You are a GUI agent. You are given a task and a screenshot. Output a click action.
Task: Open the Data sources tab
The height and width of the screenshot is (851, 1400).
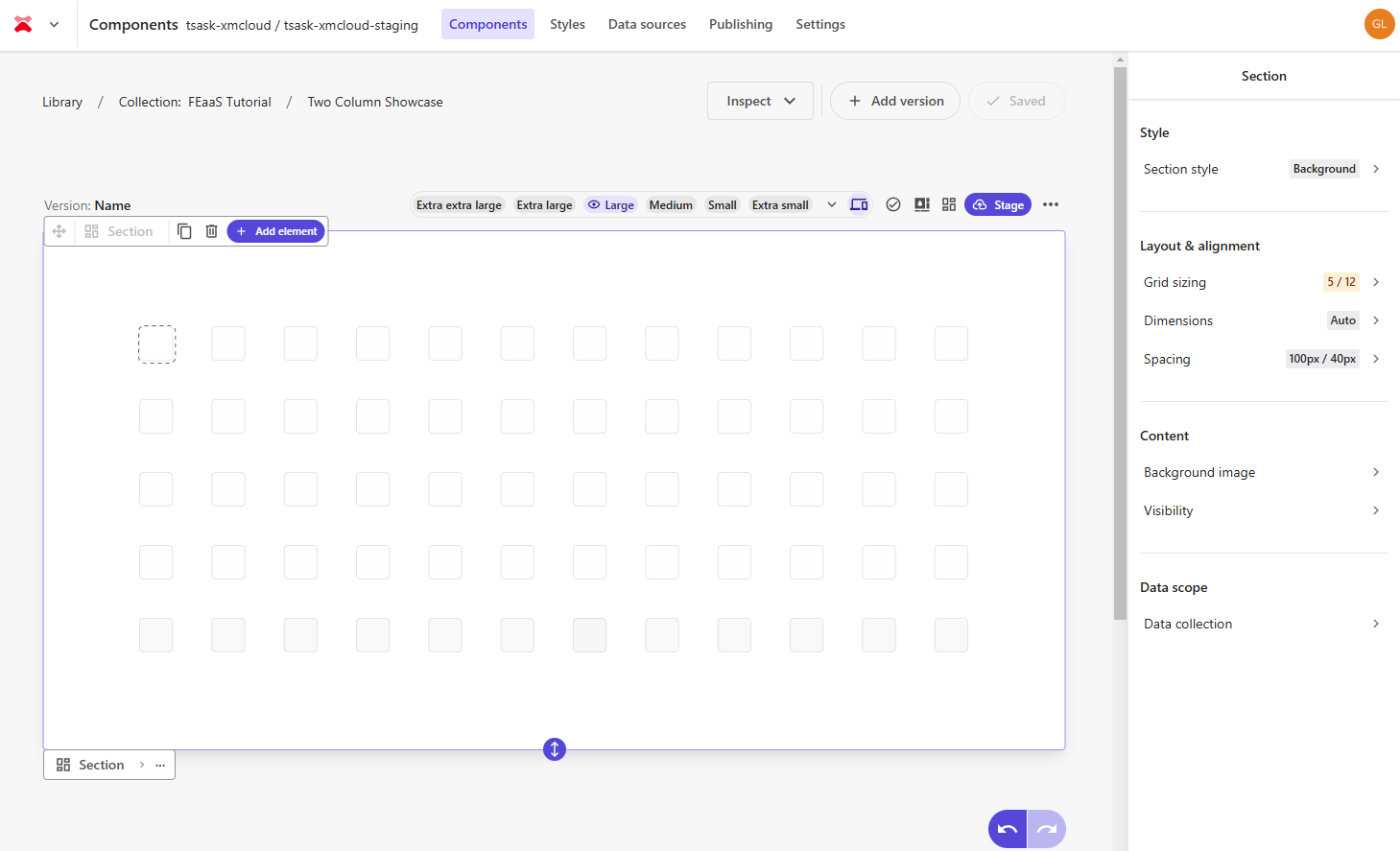[647, 24]
